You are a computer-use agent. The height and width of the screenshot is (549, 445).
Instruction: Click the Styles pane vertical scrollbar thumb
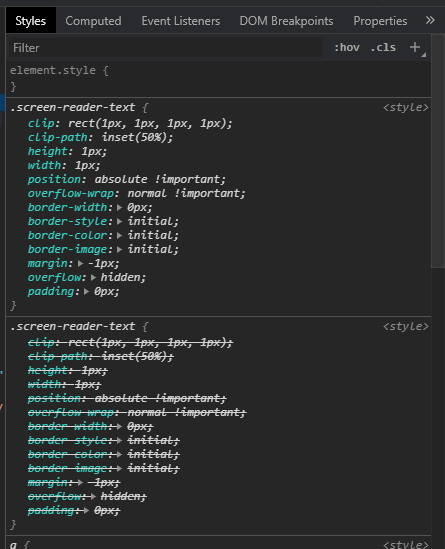438,151
